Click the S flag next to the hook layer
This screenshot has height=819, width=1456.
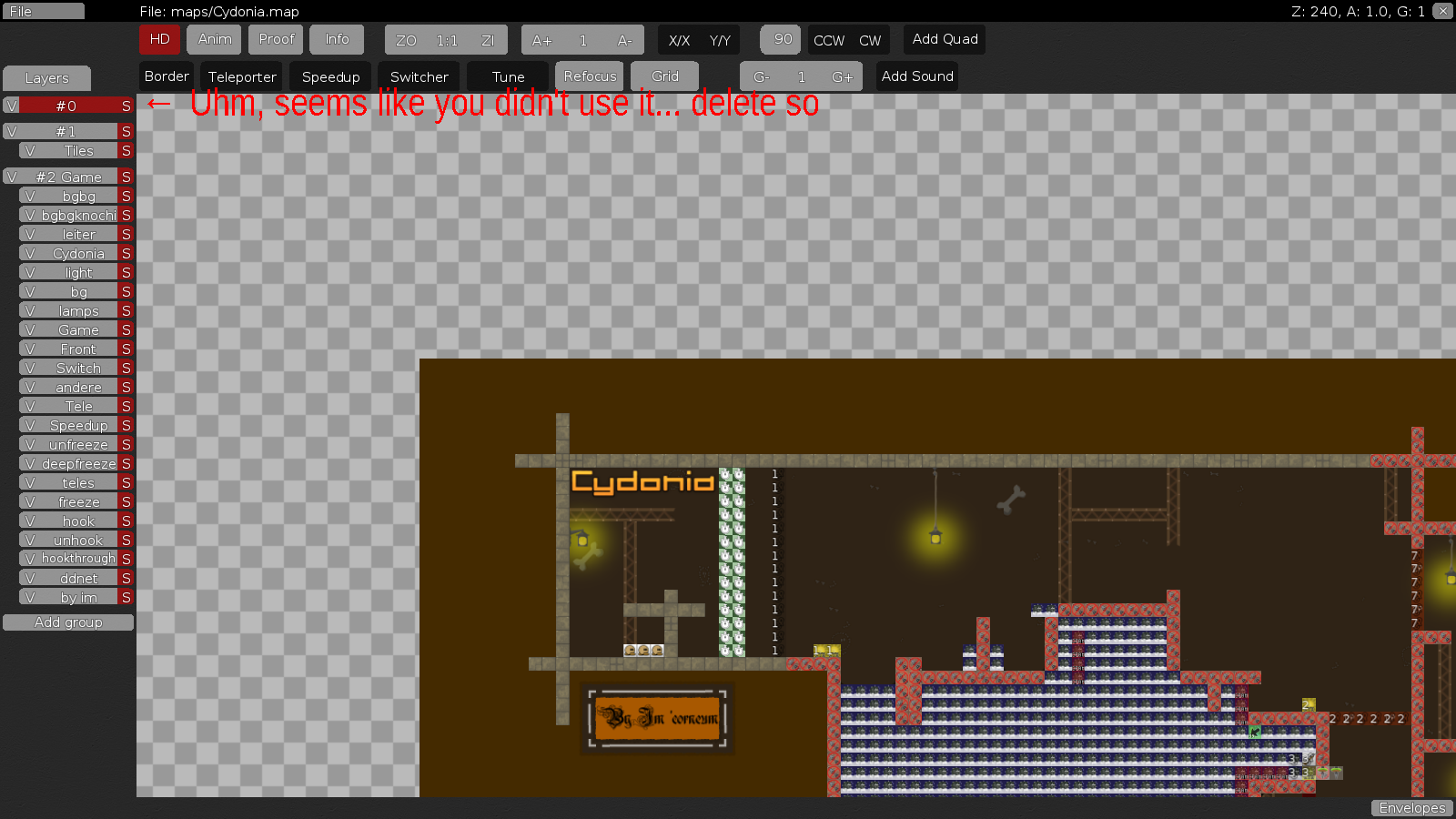point(126,521)
